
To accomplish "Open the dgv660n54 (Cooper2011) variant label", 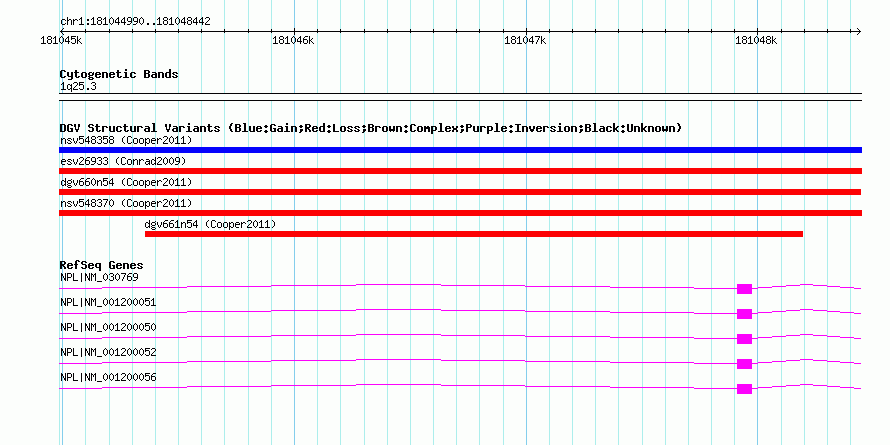I will pyautogui.click(x=126, y=182).
